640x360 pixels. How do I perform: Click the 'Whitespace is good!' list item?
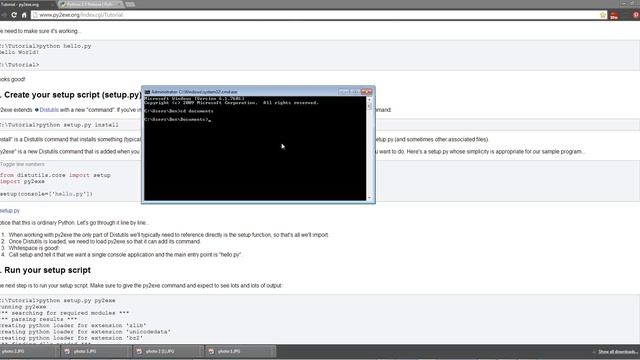(33, 248)
